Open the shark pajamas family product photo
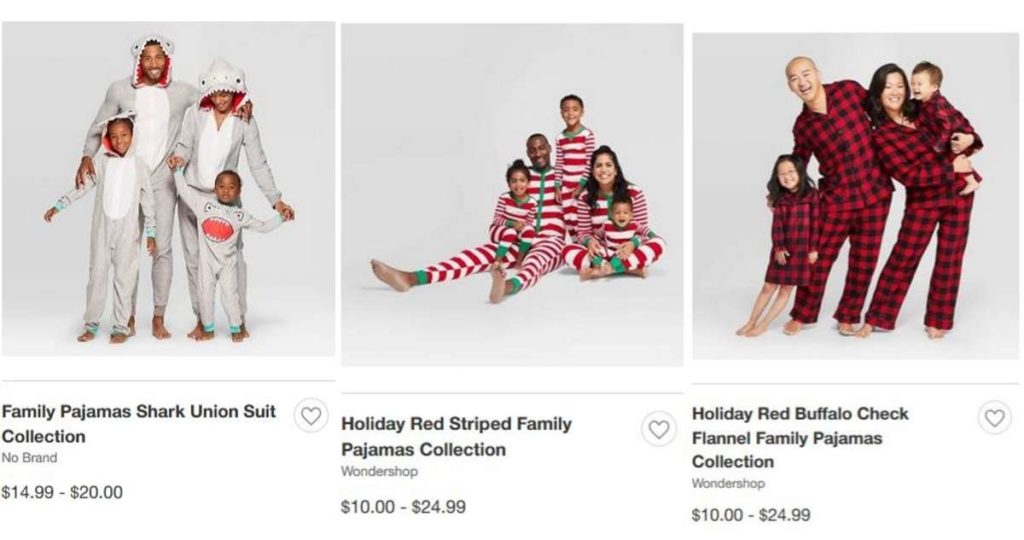 tap(168, 188)
